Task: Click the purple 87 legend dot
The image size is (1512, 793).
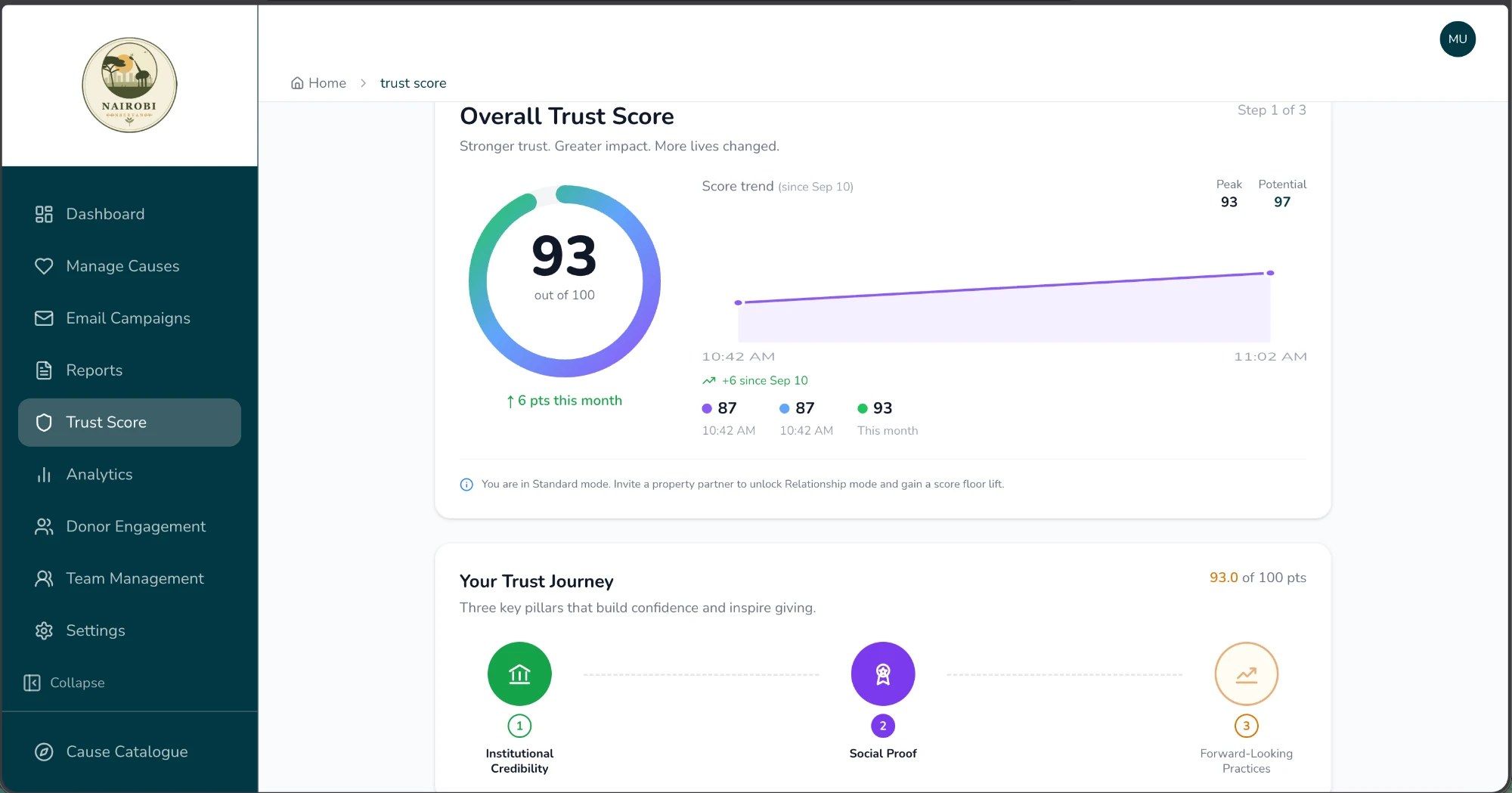Action: (x=707, y=408)
